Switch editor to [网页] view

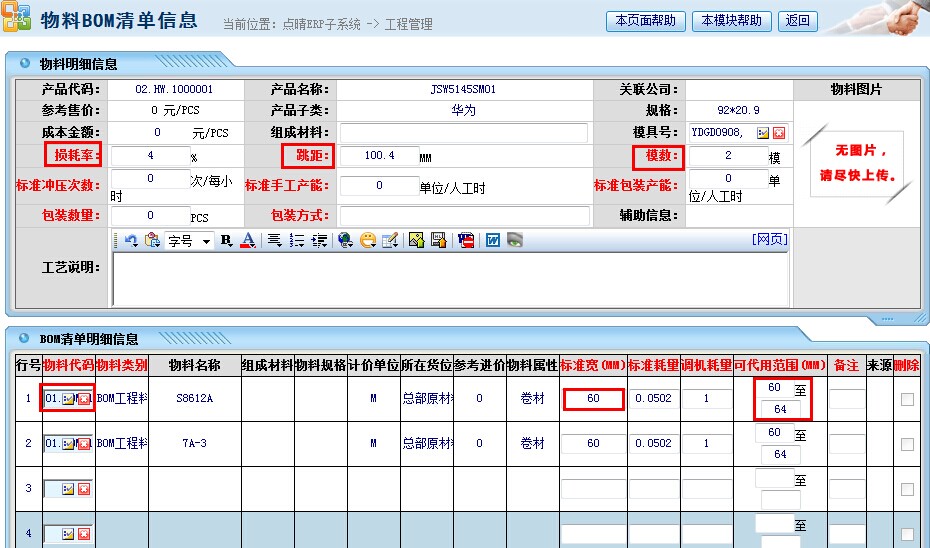click(769, 239)
